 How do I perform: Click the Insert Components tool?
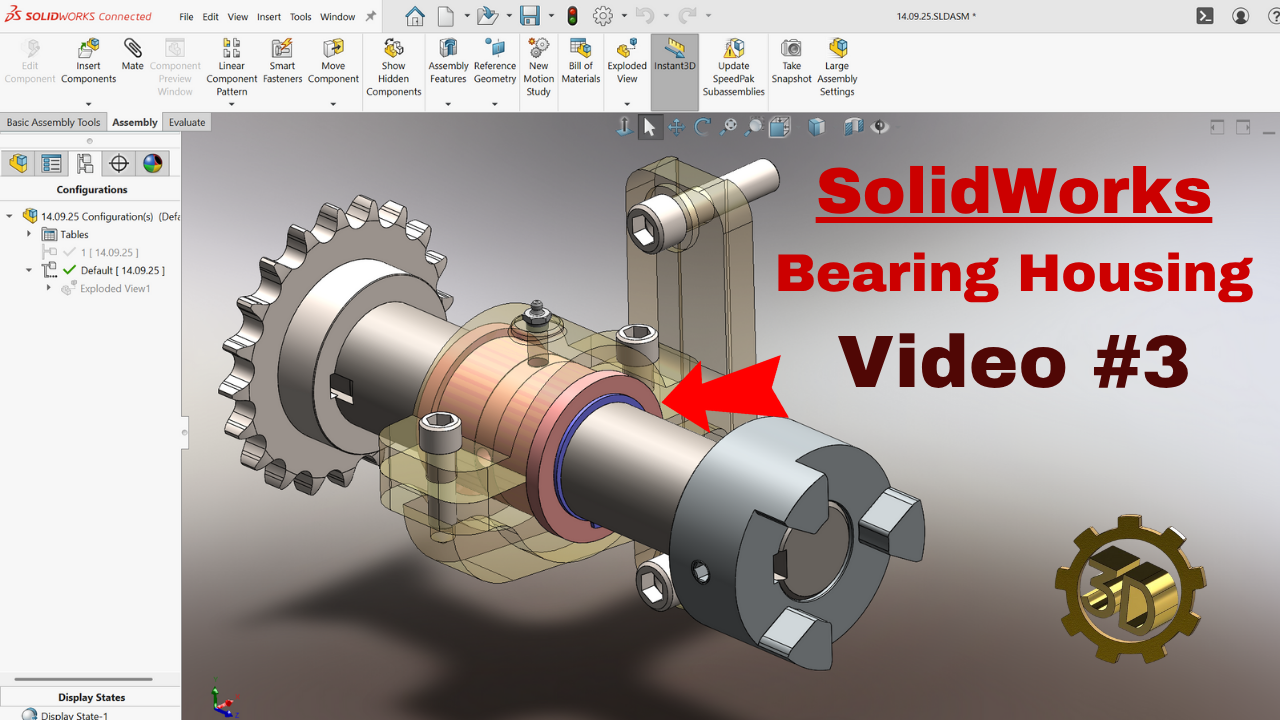[x=89, y=62]
